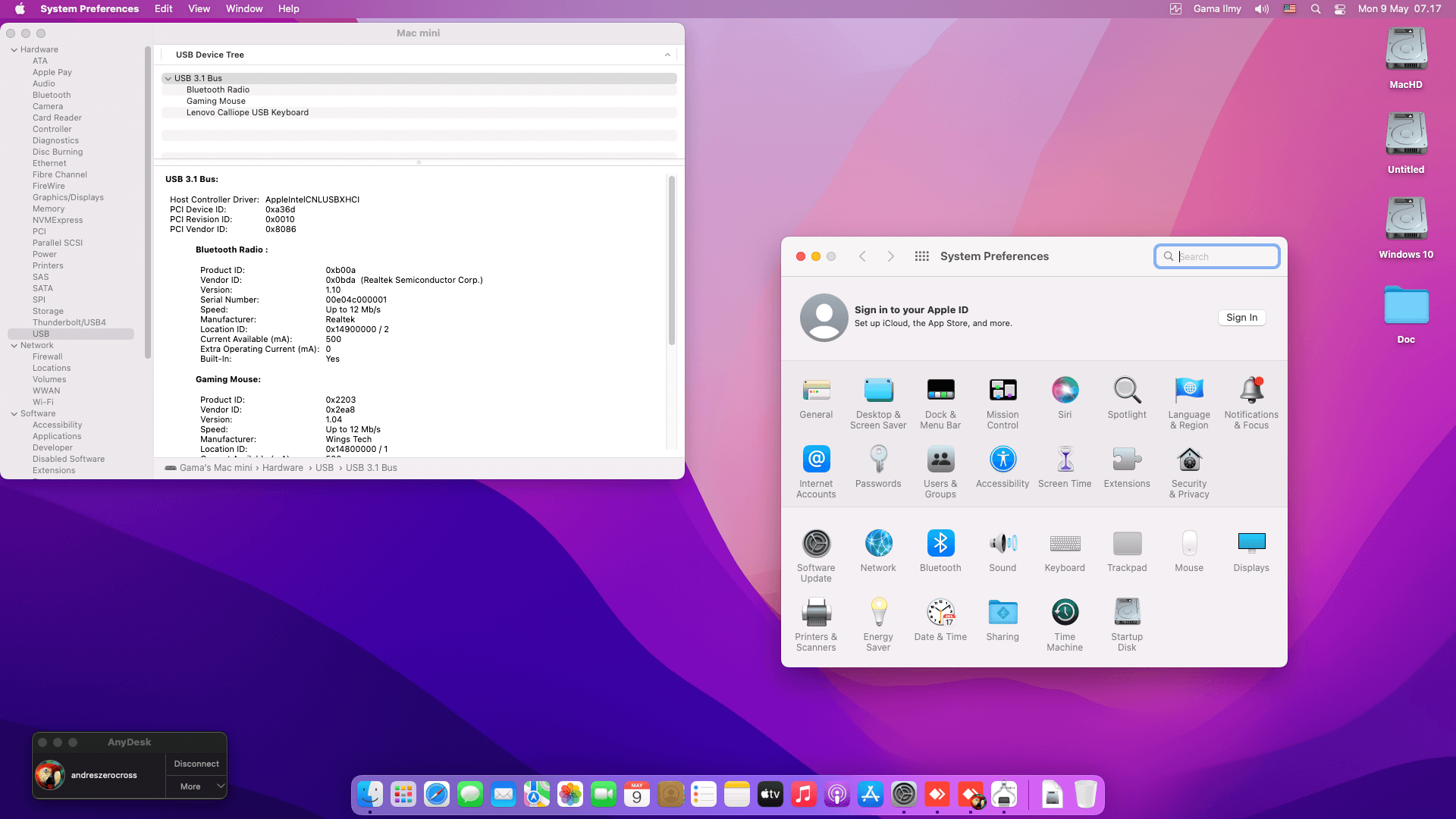
Task: Open Printers & Scanners preferences
Action: [816, 625]
